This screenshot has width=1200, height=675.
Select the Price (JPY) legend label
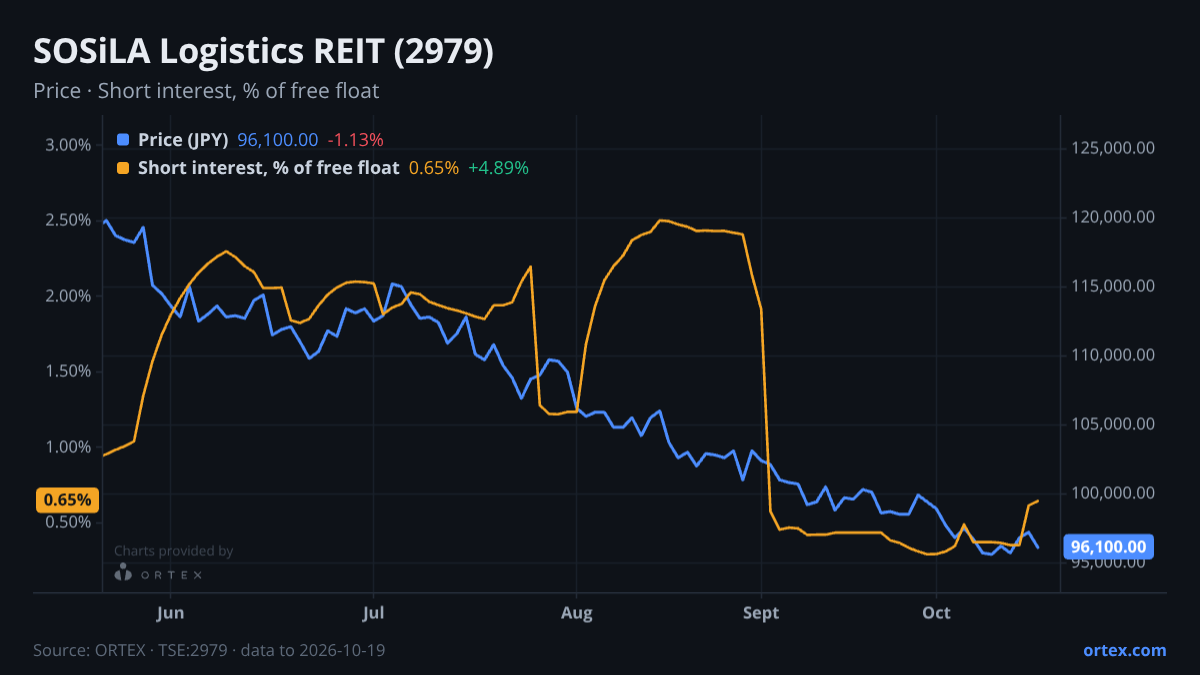click(x=184, y=140)
